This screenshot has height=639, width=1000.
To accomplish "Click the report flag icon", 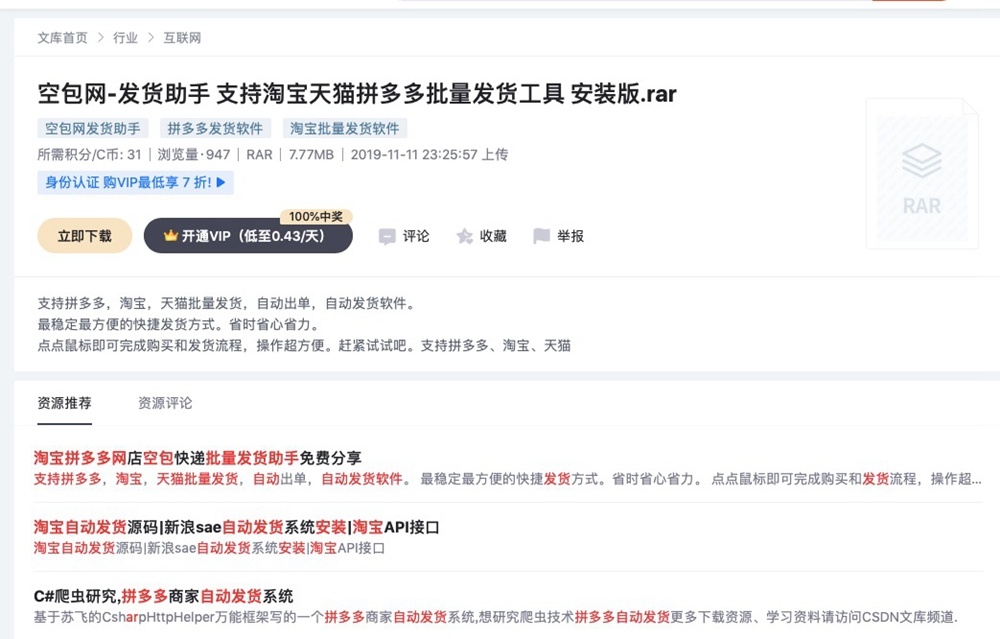I will point(541,236).
